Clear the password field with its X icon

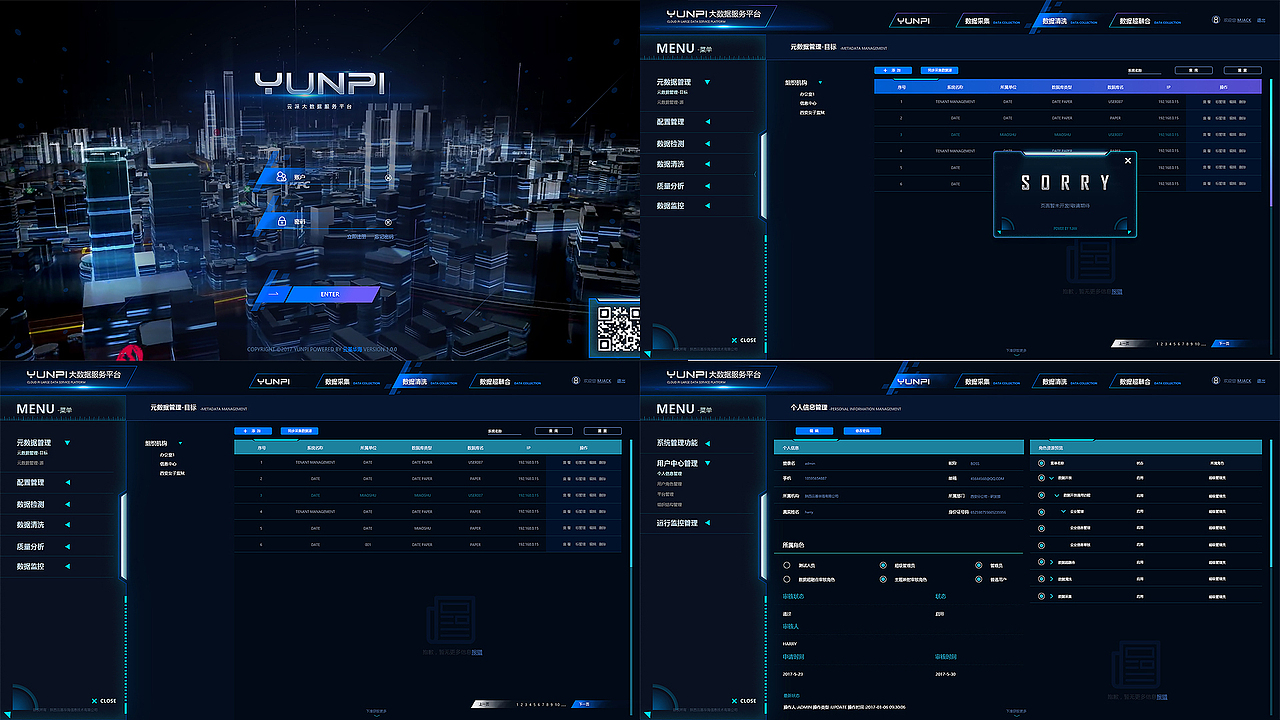click(x=388, y=222)
